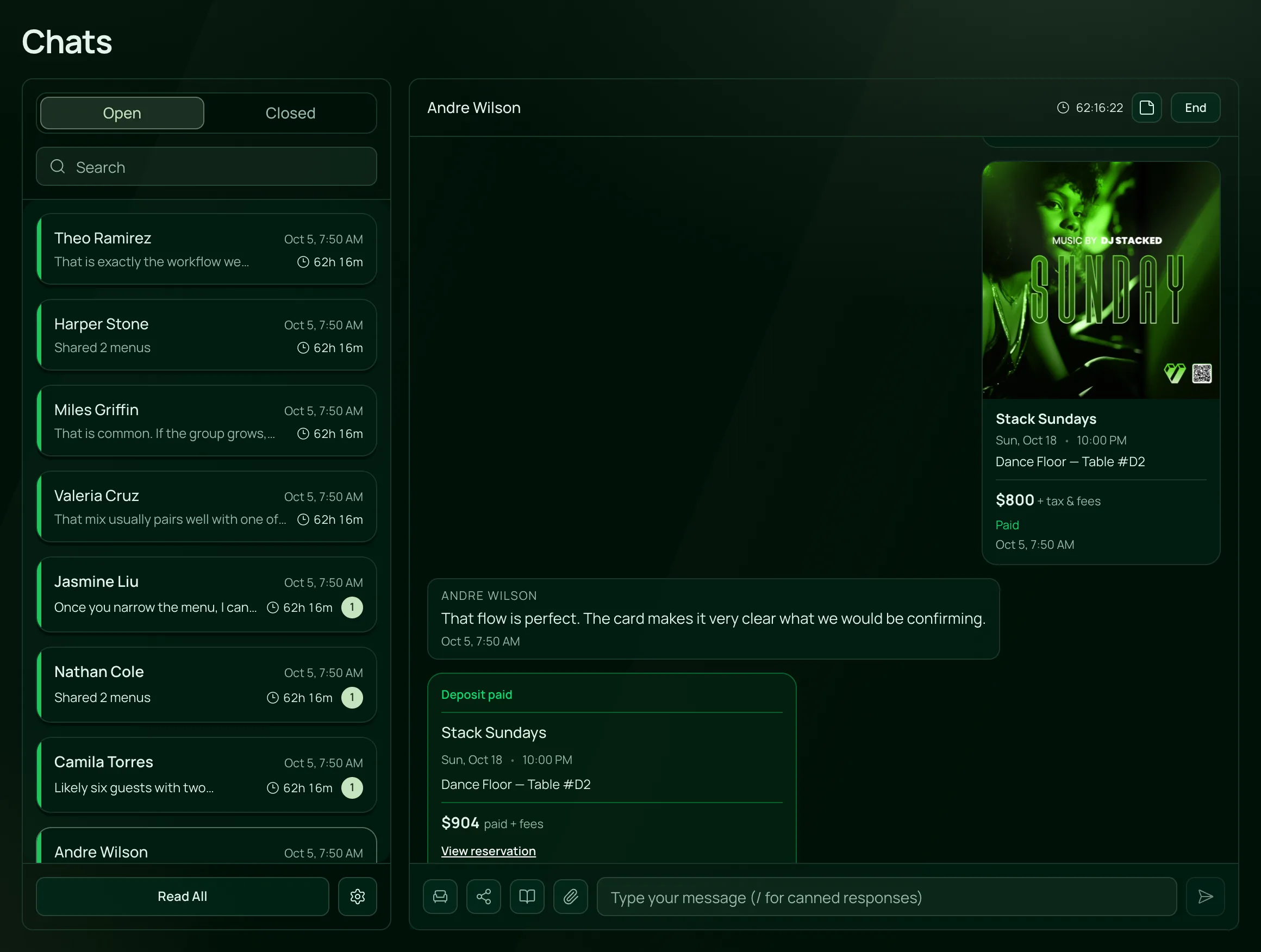Click the QR code on the Sunday flyer
The width and height of the screenshot is (1261, 952).
click(1202, 373)
